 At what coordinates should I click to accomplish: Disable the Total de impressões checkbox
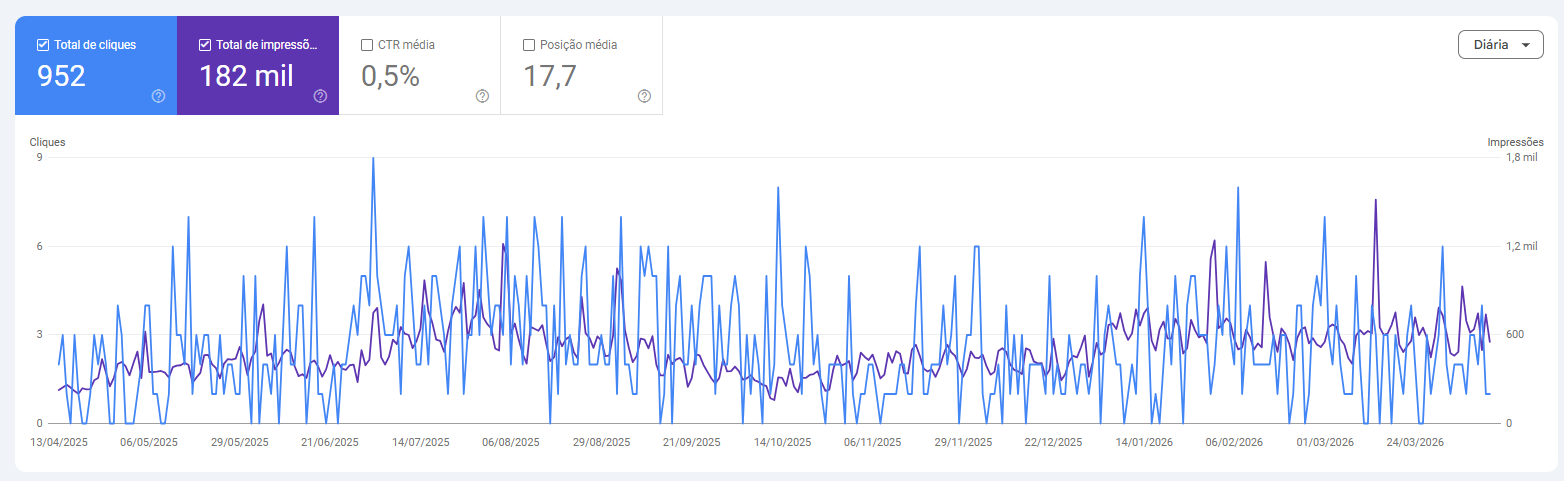205,45
